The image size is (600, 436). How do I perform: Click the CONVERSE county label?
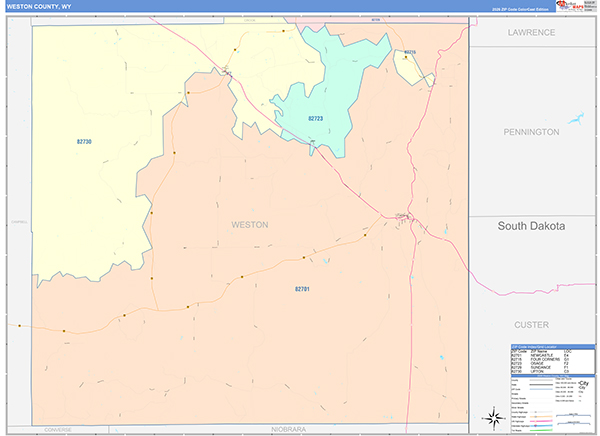pos(58,430)
